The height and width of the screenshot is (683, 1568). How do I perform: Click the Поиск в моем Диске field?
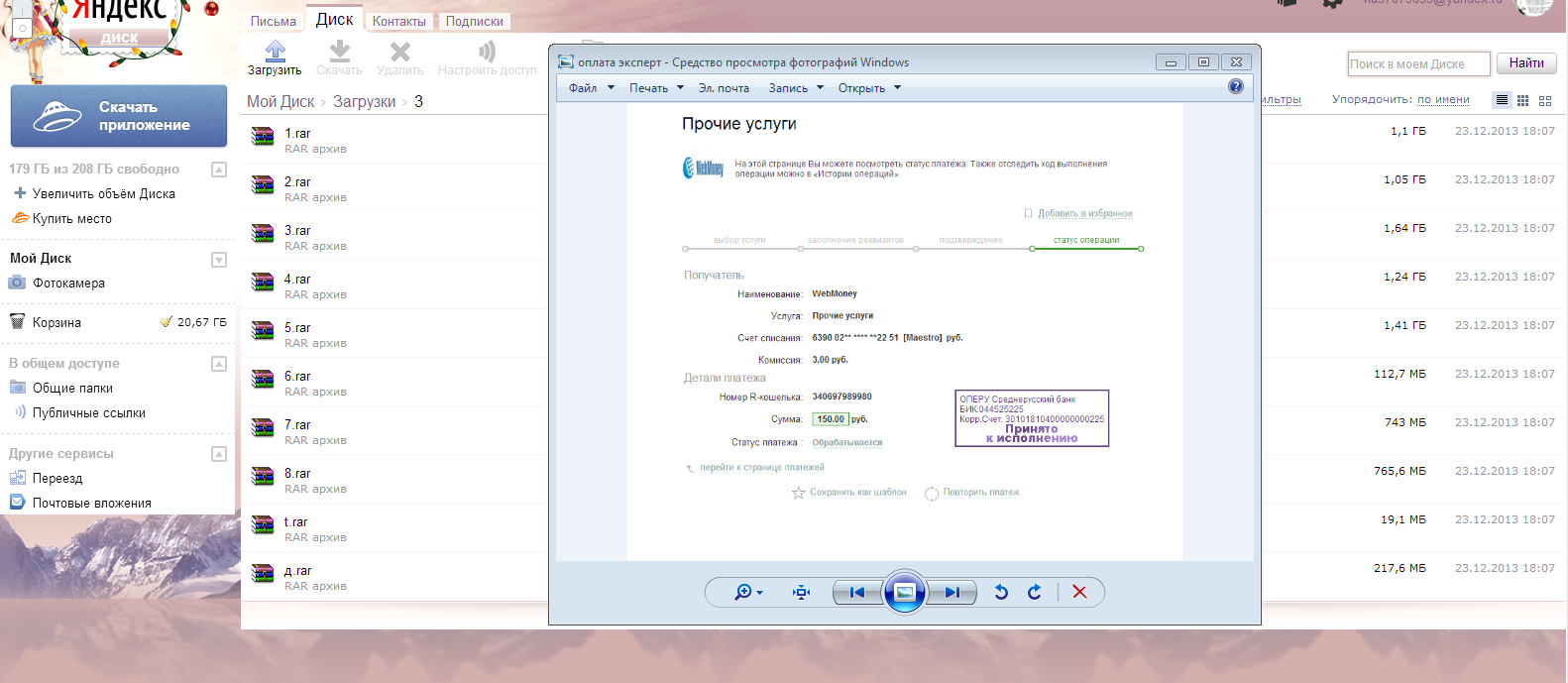[1419, 64]
